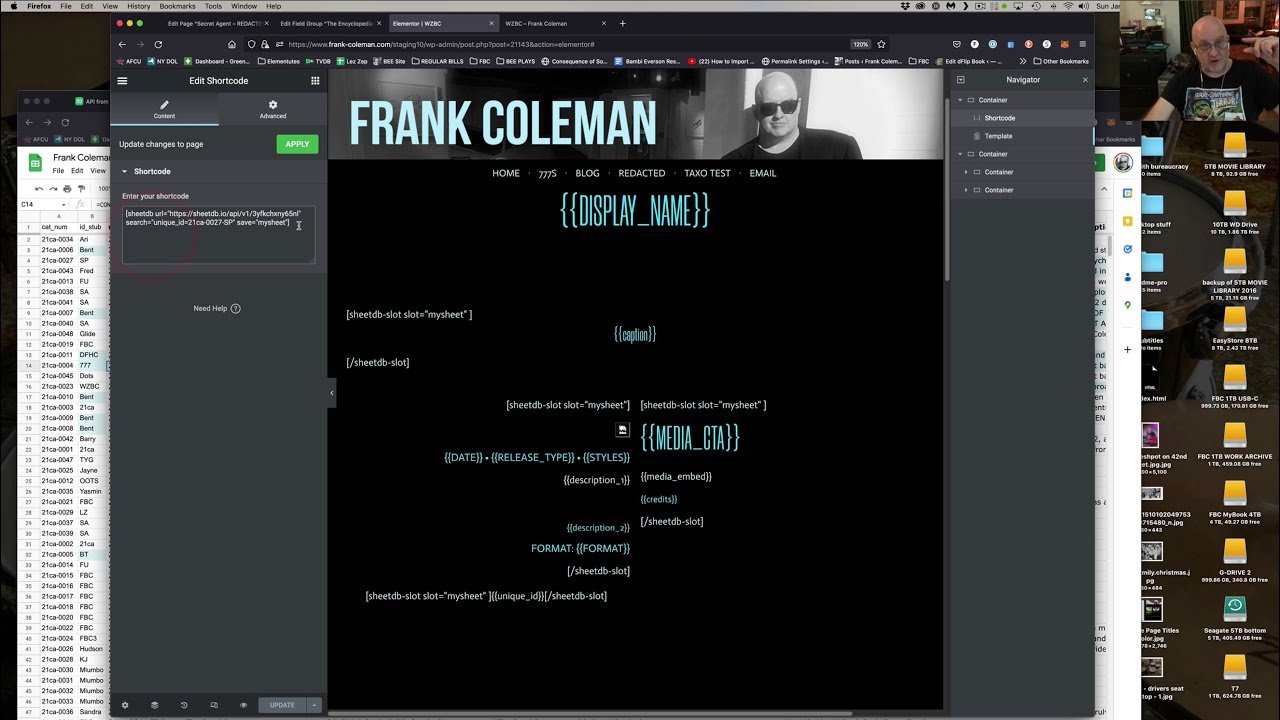The height and width of the screenshot is (720, 1280).
Task: Click the vertical scrollbar of the Elementor canvas
Action: tap(946, 175)
